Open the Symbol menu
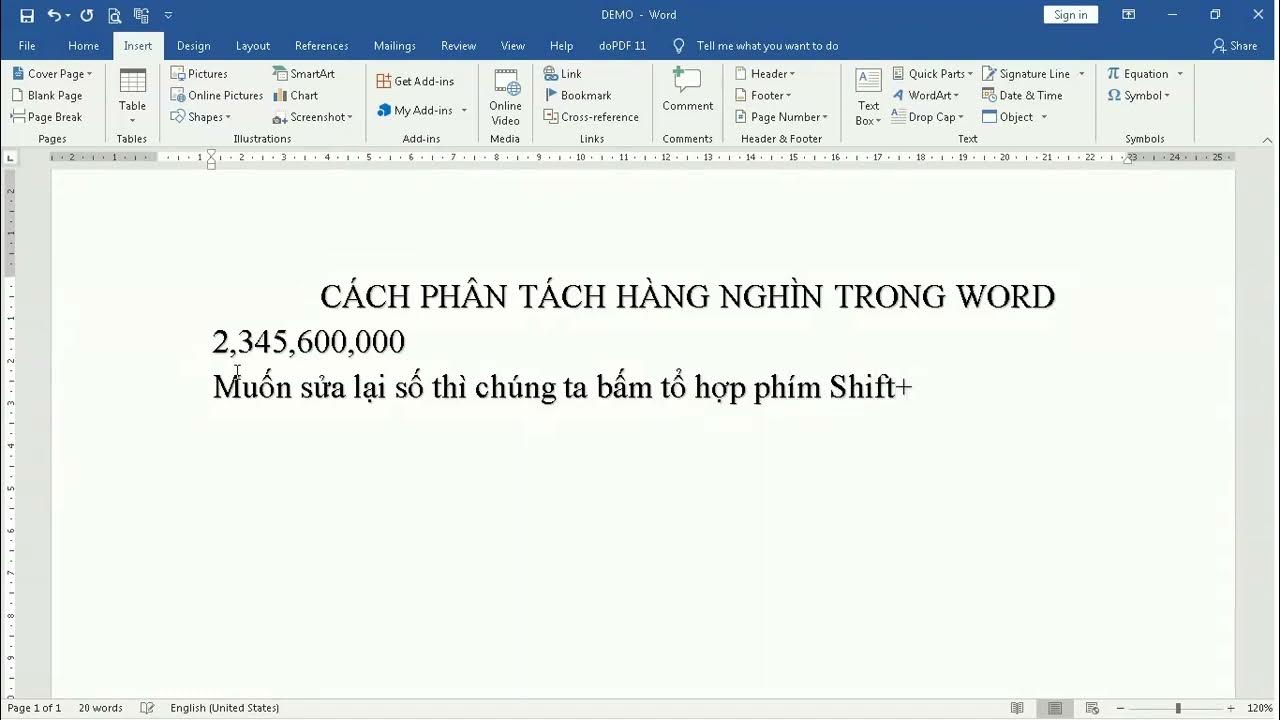The image size is (1280, 720). (x=1138, y=96)
